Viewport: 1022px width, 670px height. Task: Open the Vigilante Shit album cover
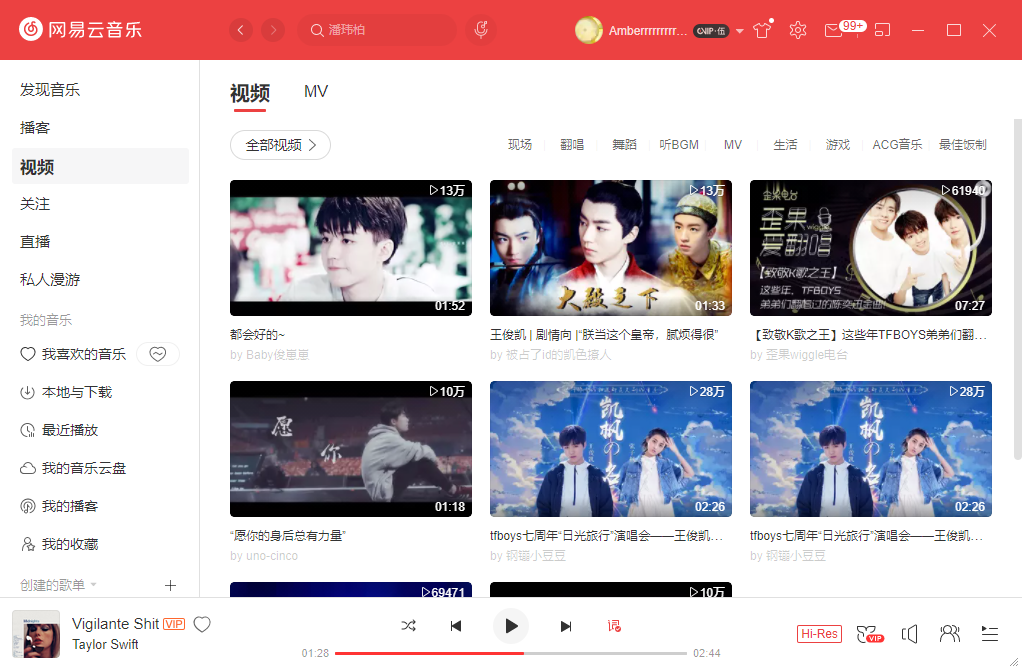pos(36,634)
